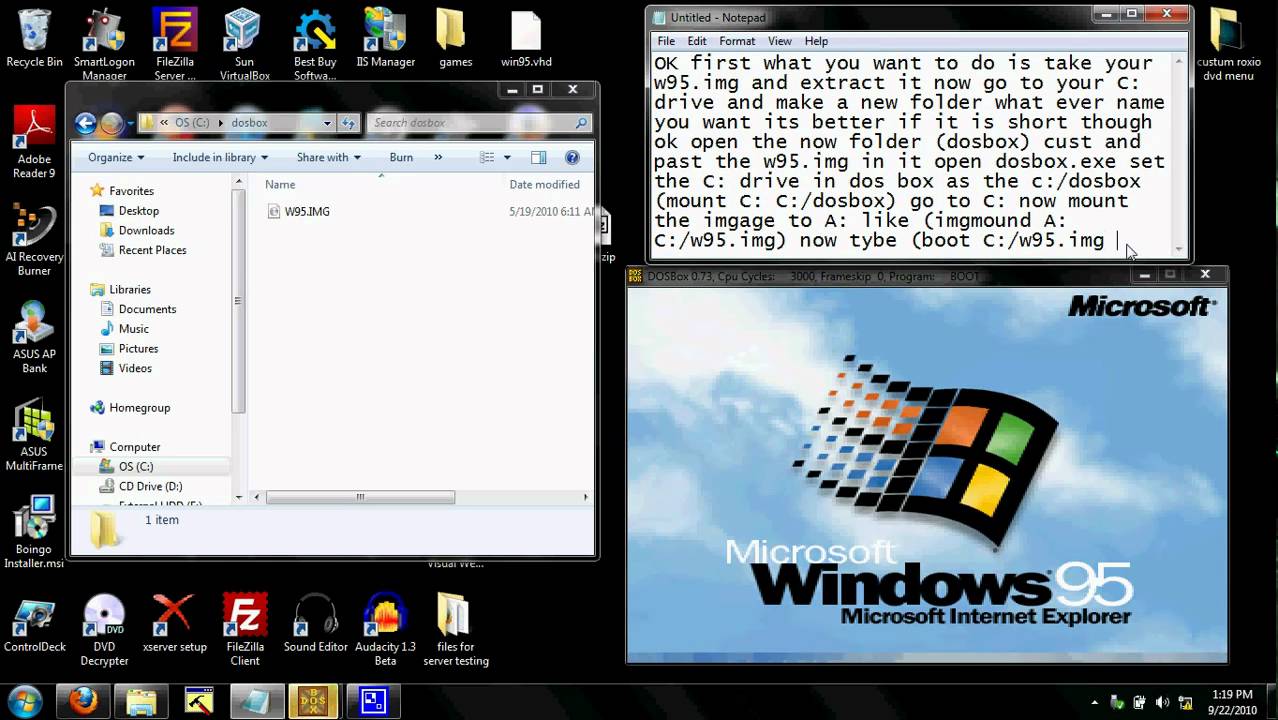Open Firefox from the taskbar
Image resolution: width=1278 pixels, height=720 pixels.
(x=84, y=701)
